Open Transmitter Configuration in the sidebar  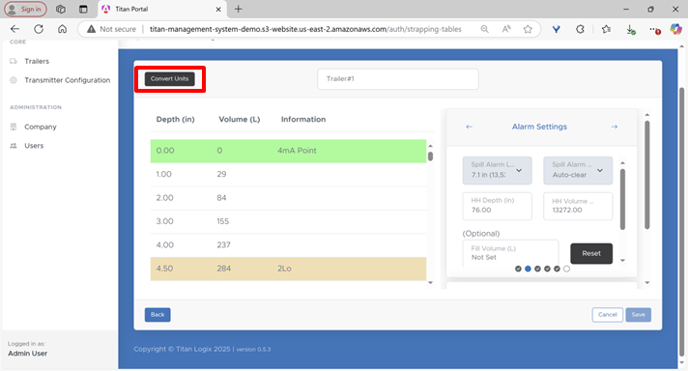coord(67,80)
